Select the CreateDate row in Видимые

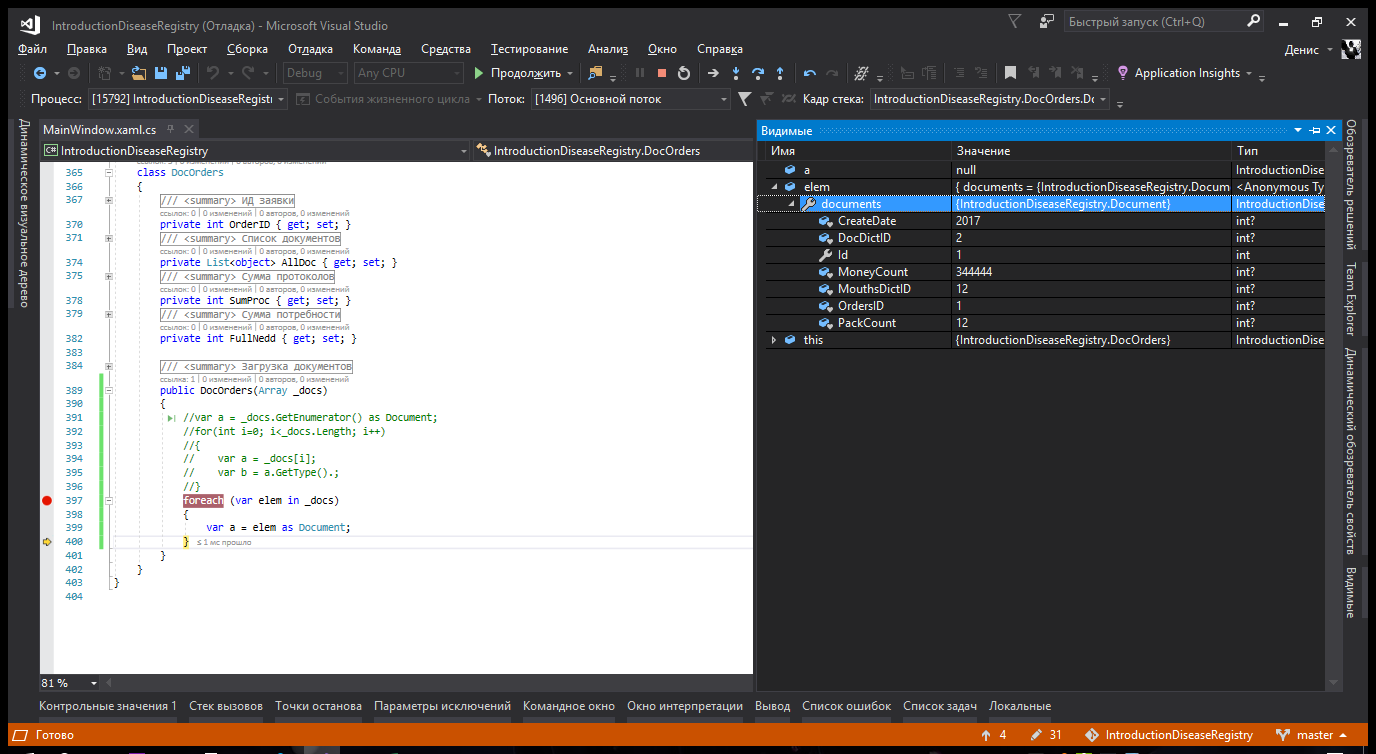click(x=1041, y=221)
